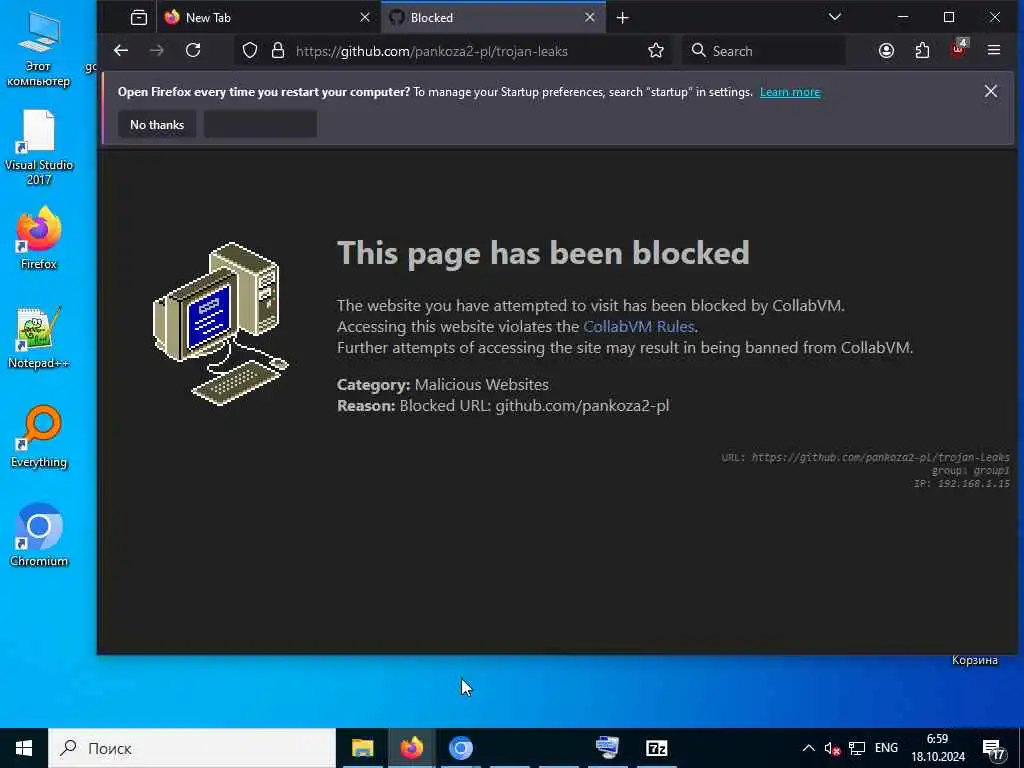The width and height of the screenshot is (1024, 768).
Task: Click the Поиск taskbar search box
Action: 191,748
